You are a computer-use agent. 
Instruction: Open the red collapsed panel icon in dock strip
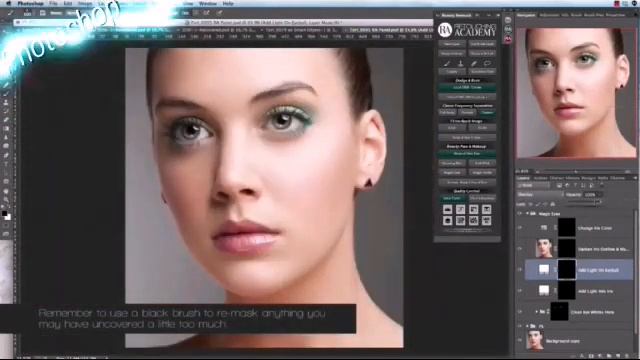coord(508,39)
